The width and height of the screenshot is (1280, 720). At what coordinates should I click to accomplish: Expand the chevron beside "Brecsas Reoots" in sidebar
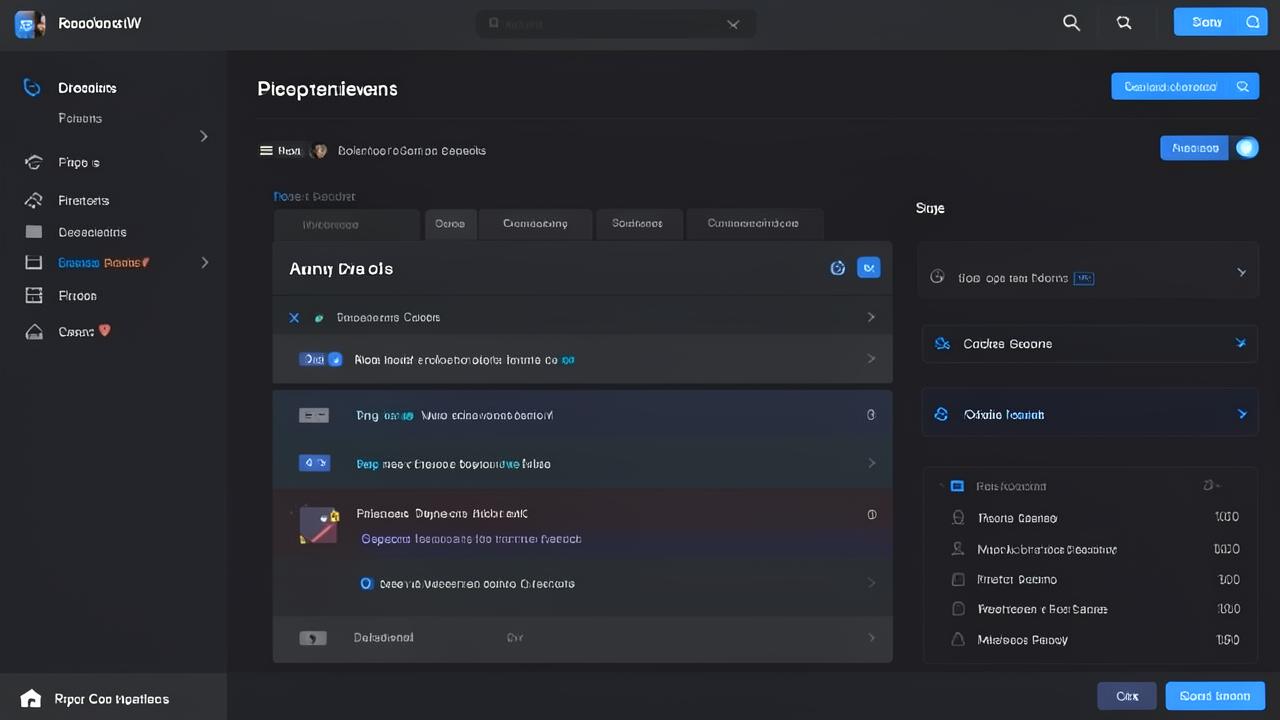(x=205, y=262)
